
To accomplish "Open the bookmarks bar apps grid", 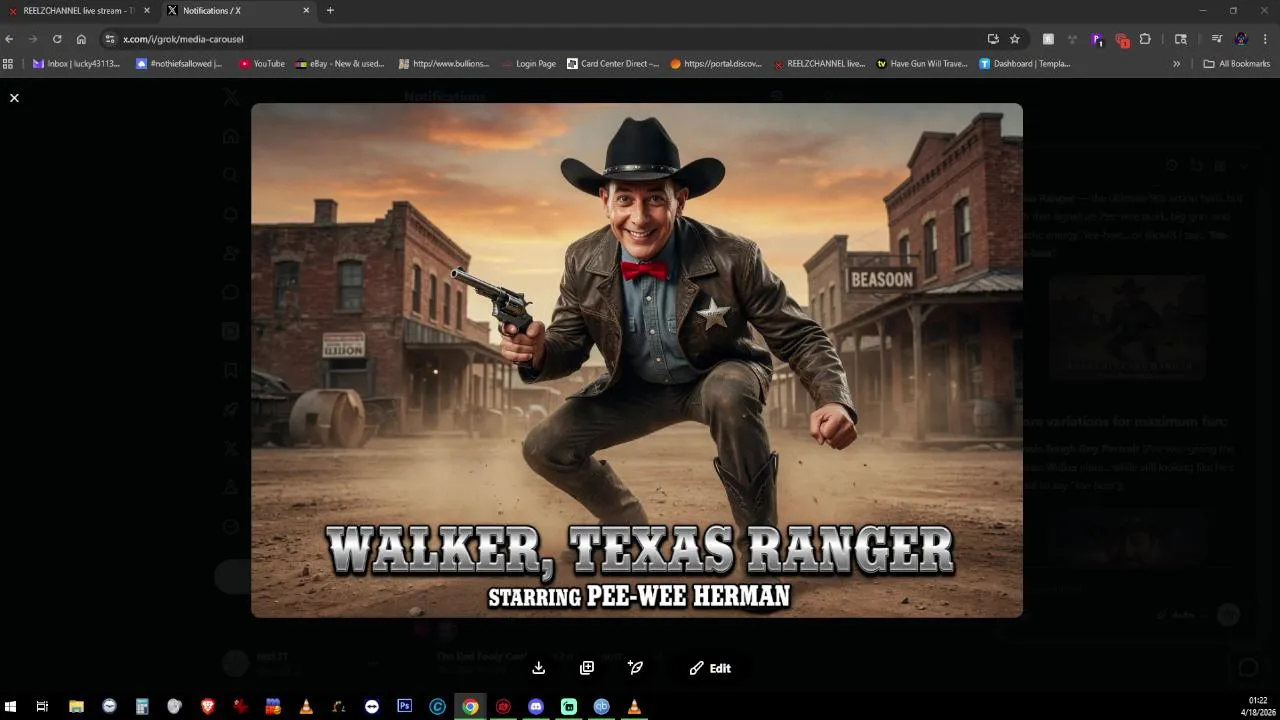I will tap(8, 63).
